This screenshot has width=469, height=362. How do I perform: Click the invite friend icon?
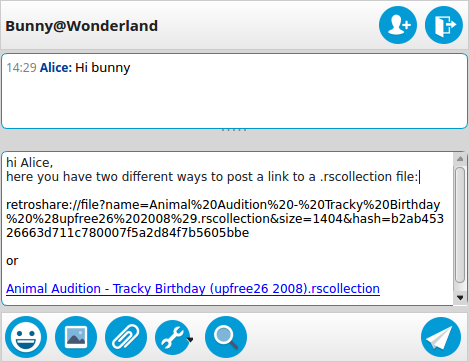(x=398, y=25)
